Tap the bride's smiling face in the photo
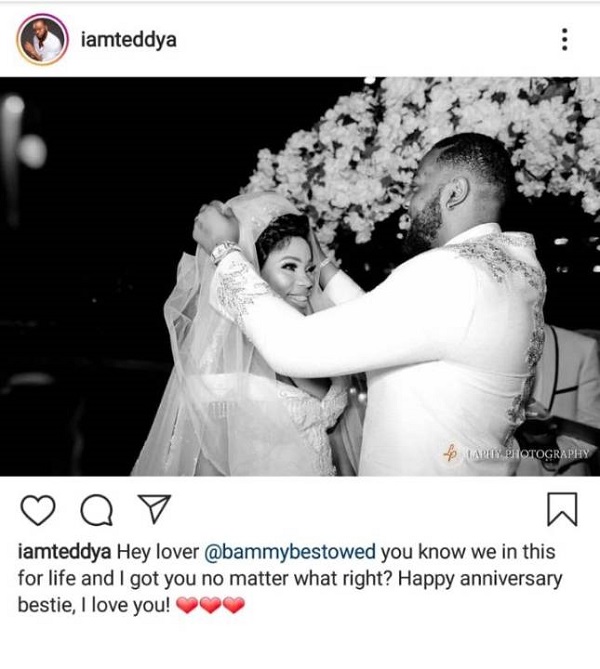 (x=288, y=277)
